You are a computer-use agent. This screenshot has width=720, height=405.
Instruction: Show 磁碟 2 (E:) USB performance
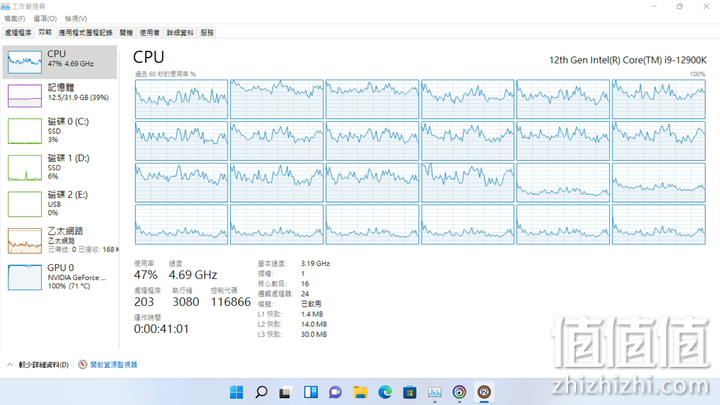[x=60, y=204]
